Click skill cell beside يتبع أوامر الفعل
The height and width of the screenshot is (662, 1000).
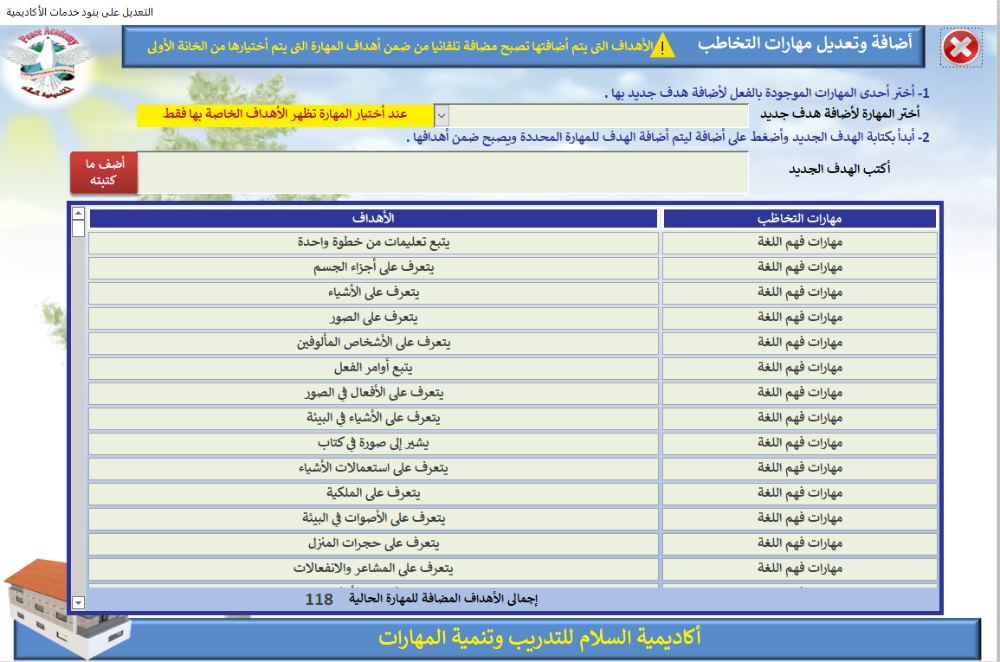(x=800, y=368)
